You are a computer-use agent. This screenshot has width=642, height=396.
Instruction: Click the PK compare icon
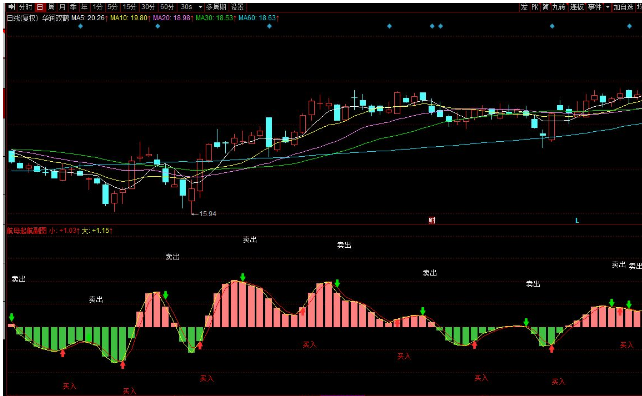click(x=535, y=7)
